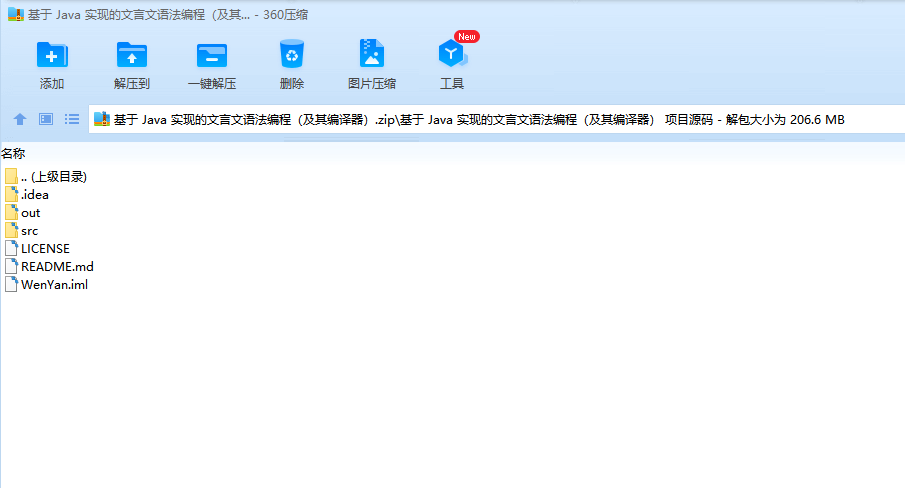This screenshot has height=488, width=905.
Task: Select the README.md file
Action: tap(49, 266)
